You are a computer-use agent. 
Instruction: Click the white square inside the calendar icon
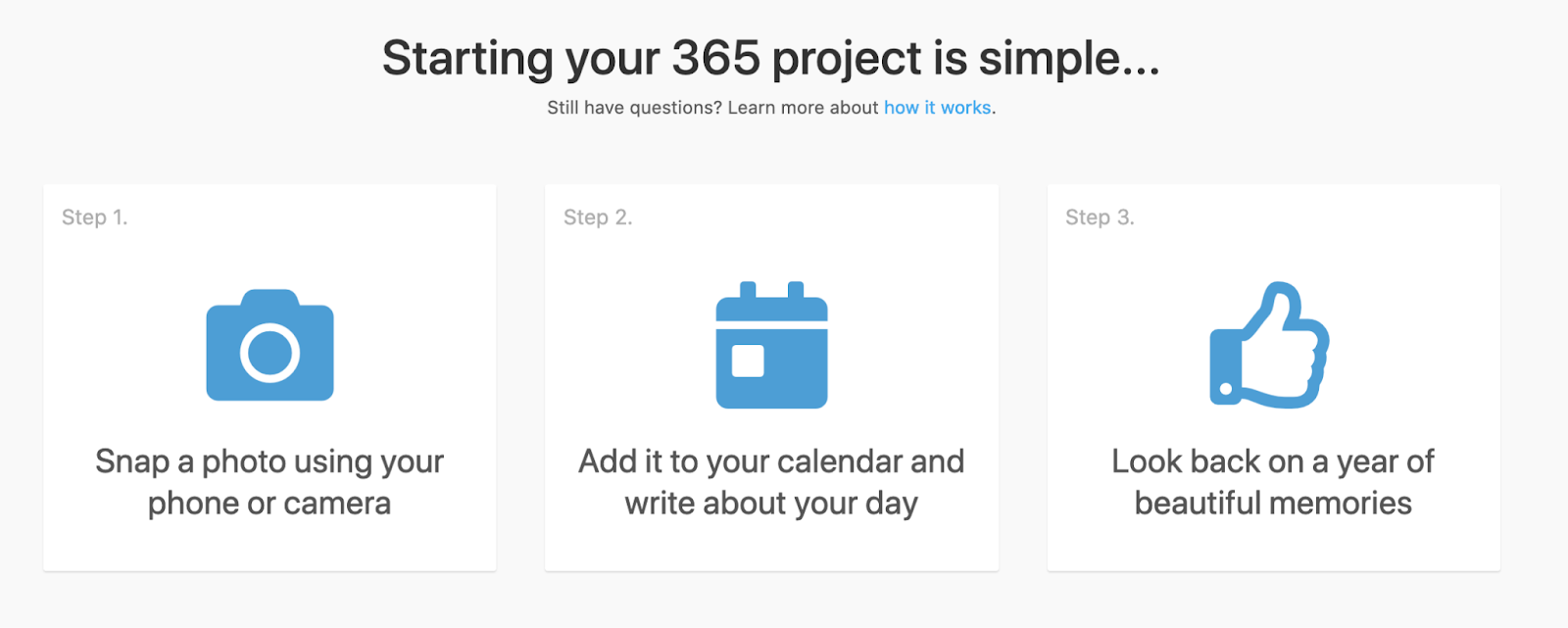(748, 361)
